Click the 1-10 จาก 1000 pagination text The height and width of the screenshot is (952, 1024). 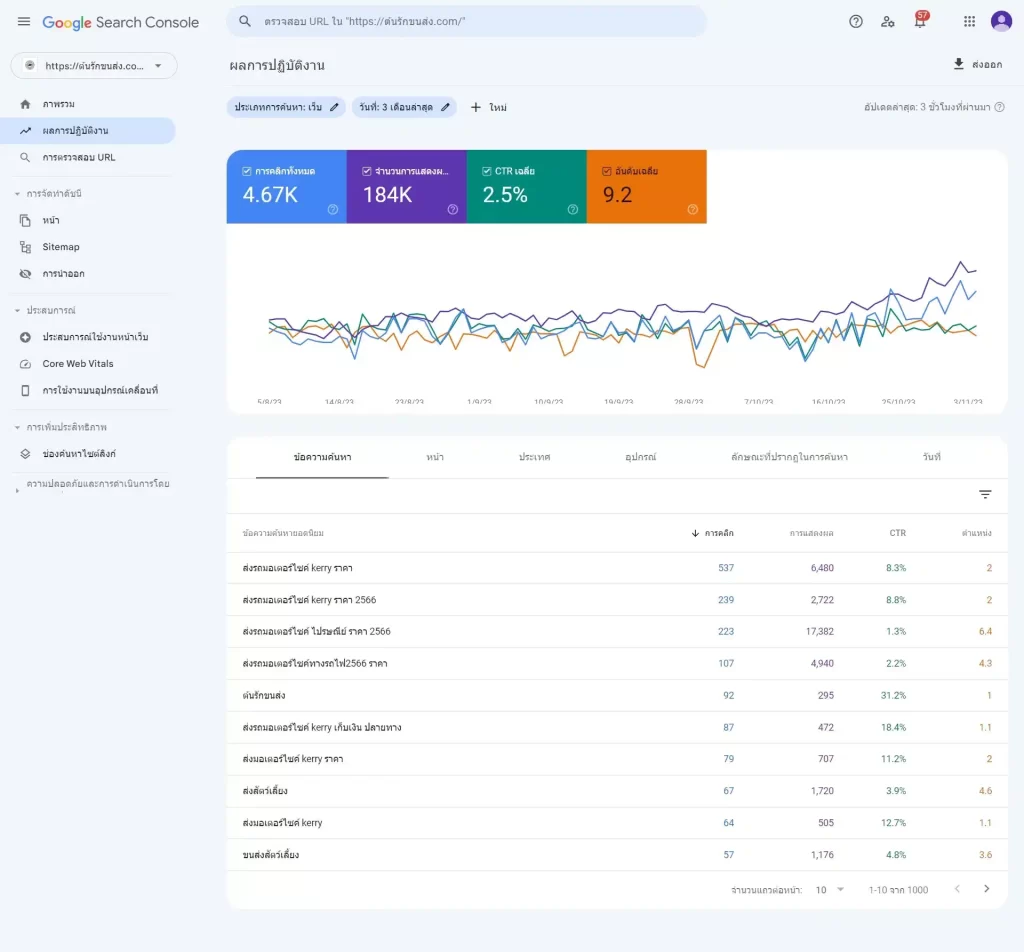[x=898, y=890]
